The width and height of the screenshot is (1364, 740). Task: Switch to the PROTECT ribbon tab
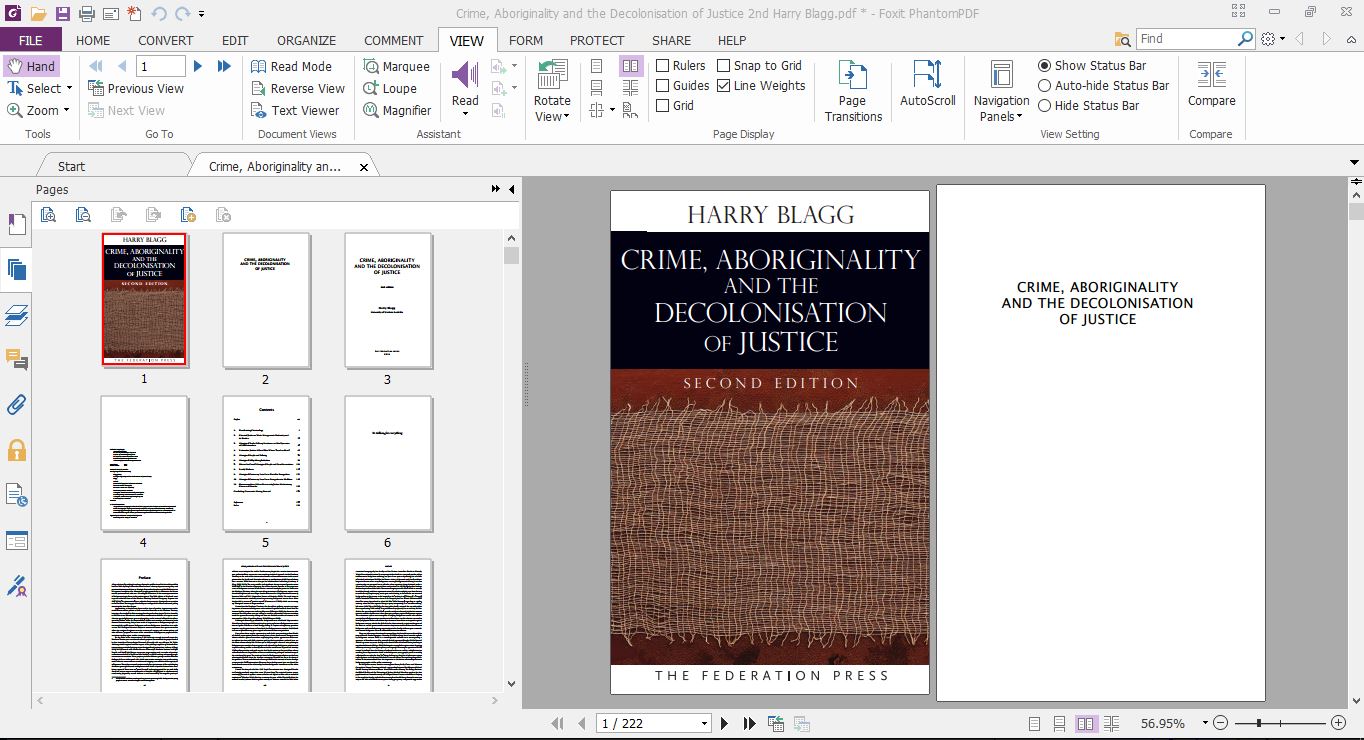(597, 40)
